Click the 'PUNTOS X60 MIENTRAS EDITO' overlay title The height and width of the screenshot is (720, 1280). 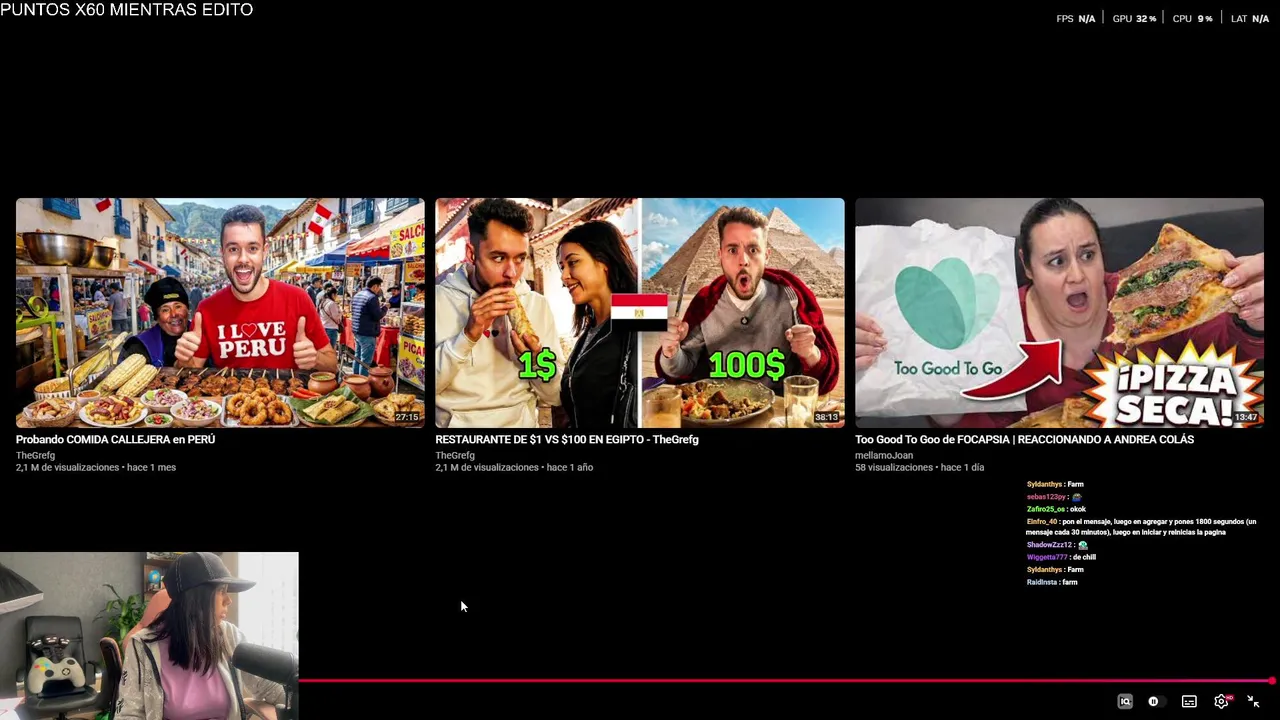[127, 10]
